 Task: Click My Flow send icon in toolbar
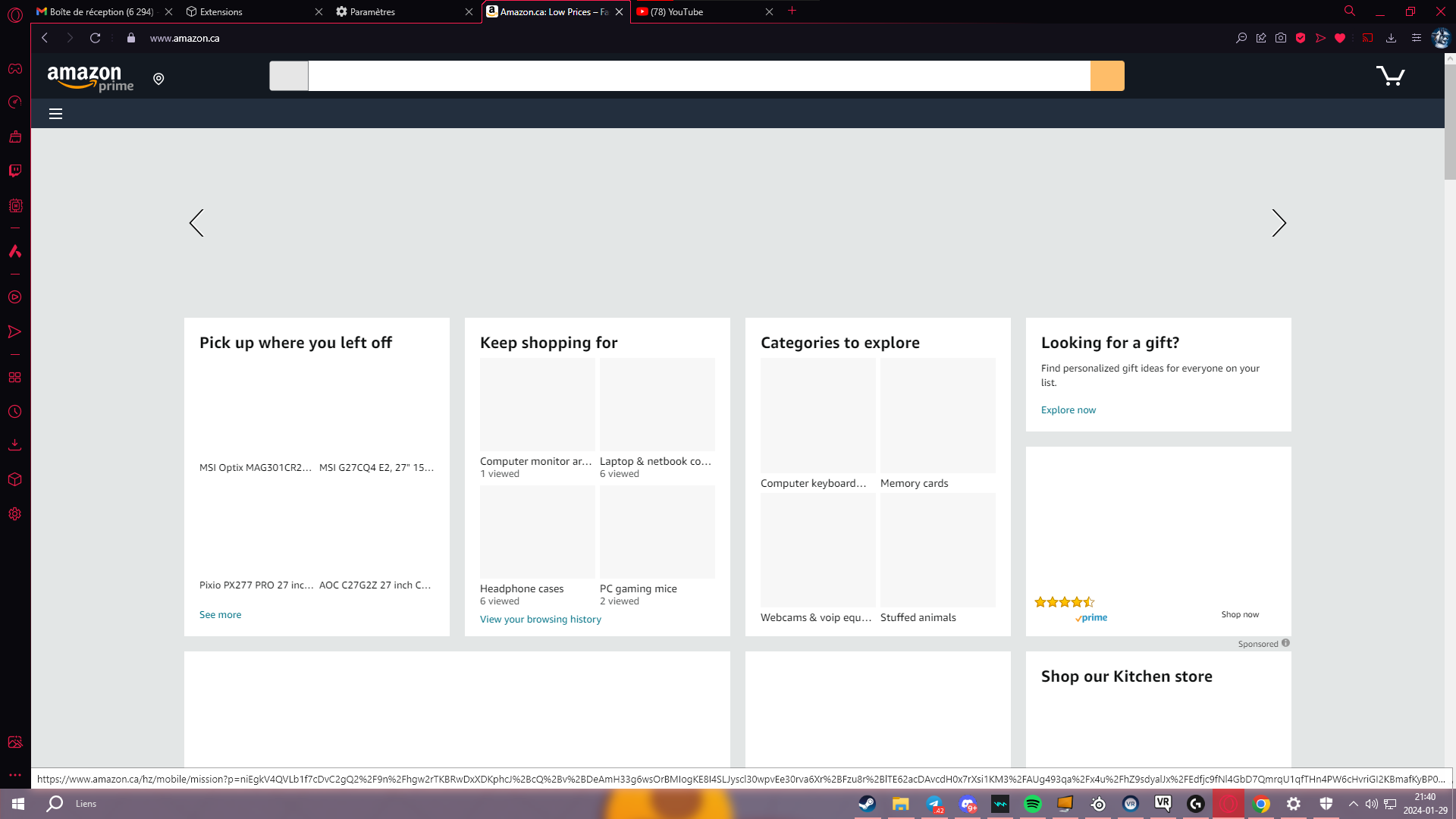[x=1320, y=38]
